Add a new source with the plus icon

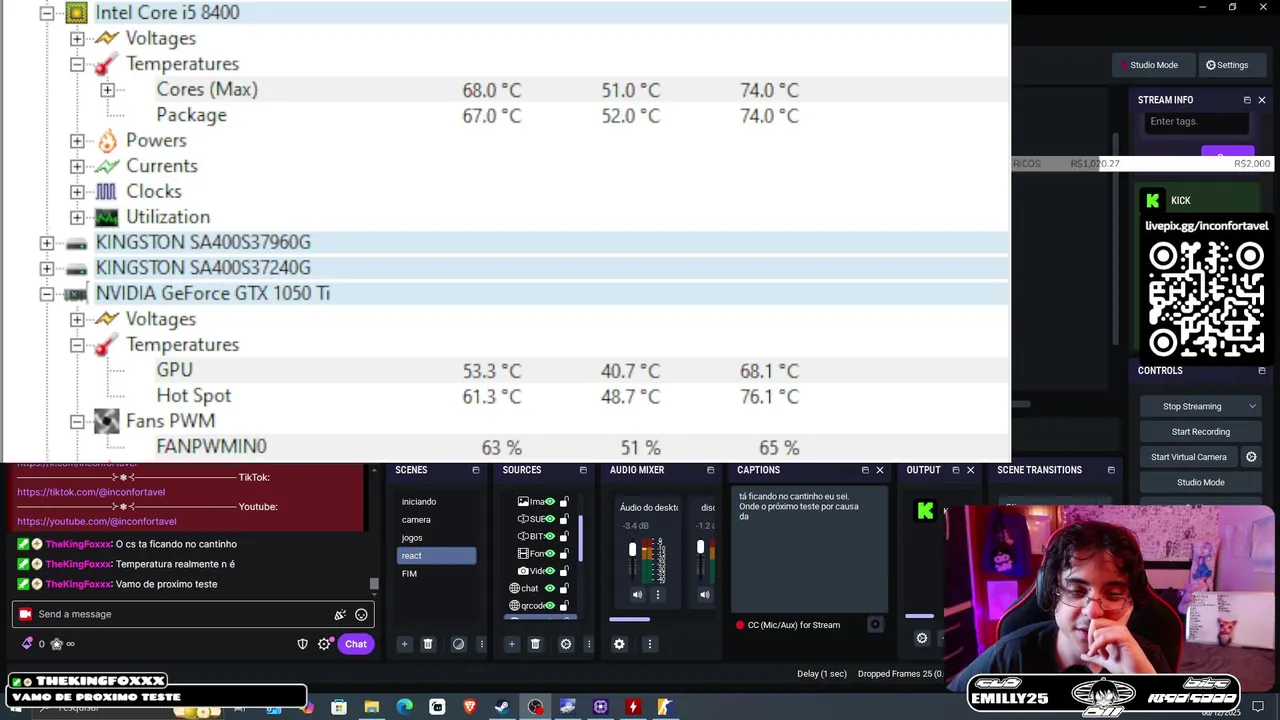tap(511, 644)
